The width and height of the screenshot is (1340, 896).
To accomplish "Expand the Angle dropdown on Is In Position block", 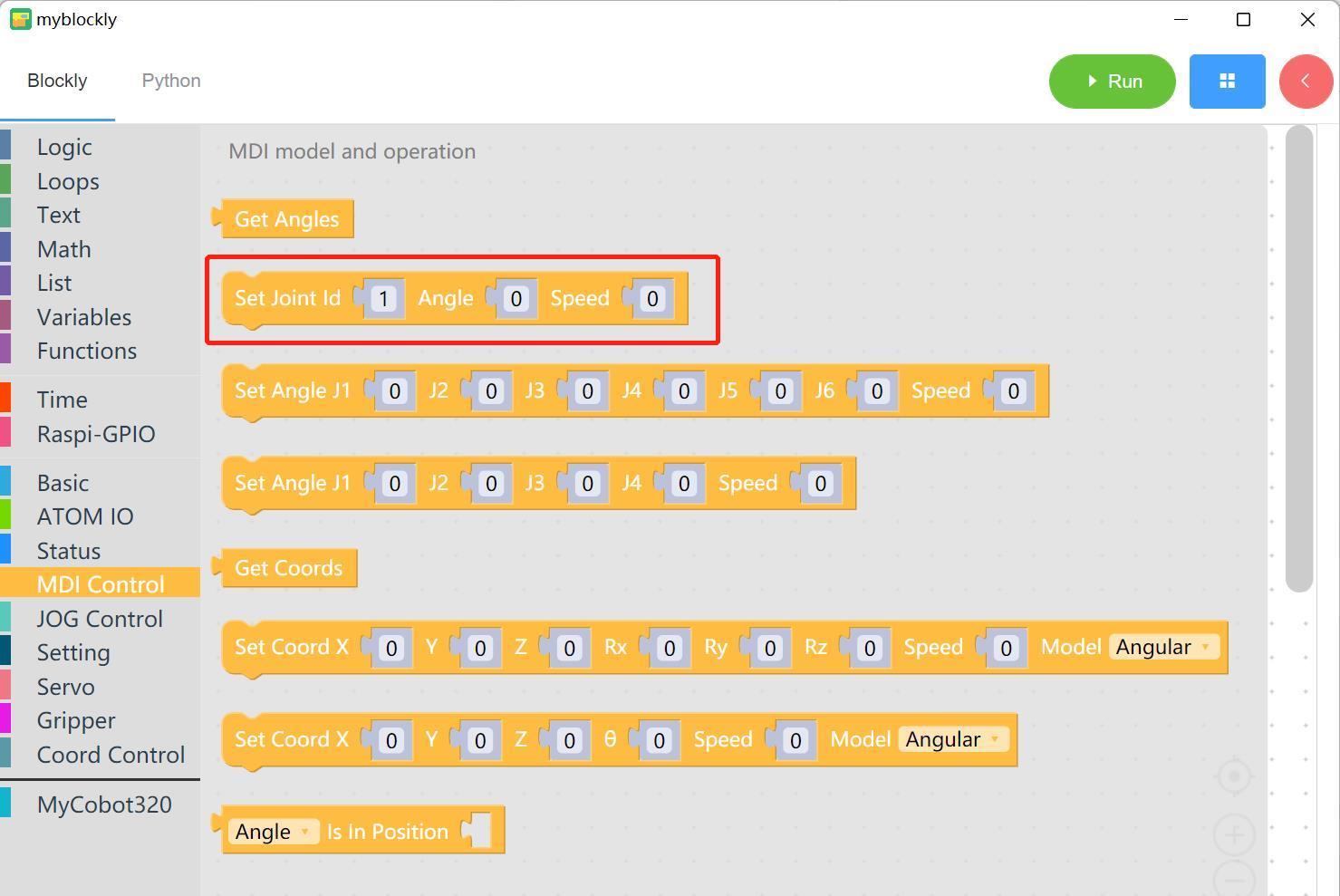I will 273,832.
